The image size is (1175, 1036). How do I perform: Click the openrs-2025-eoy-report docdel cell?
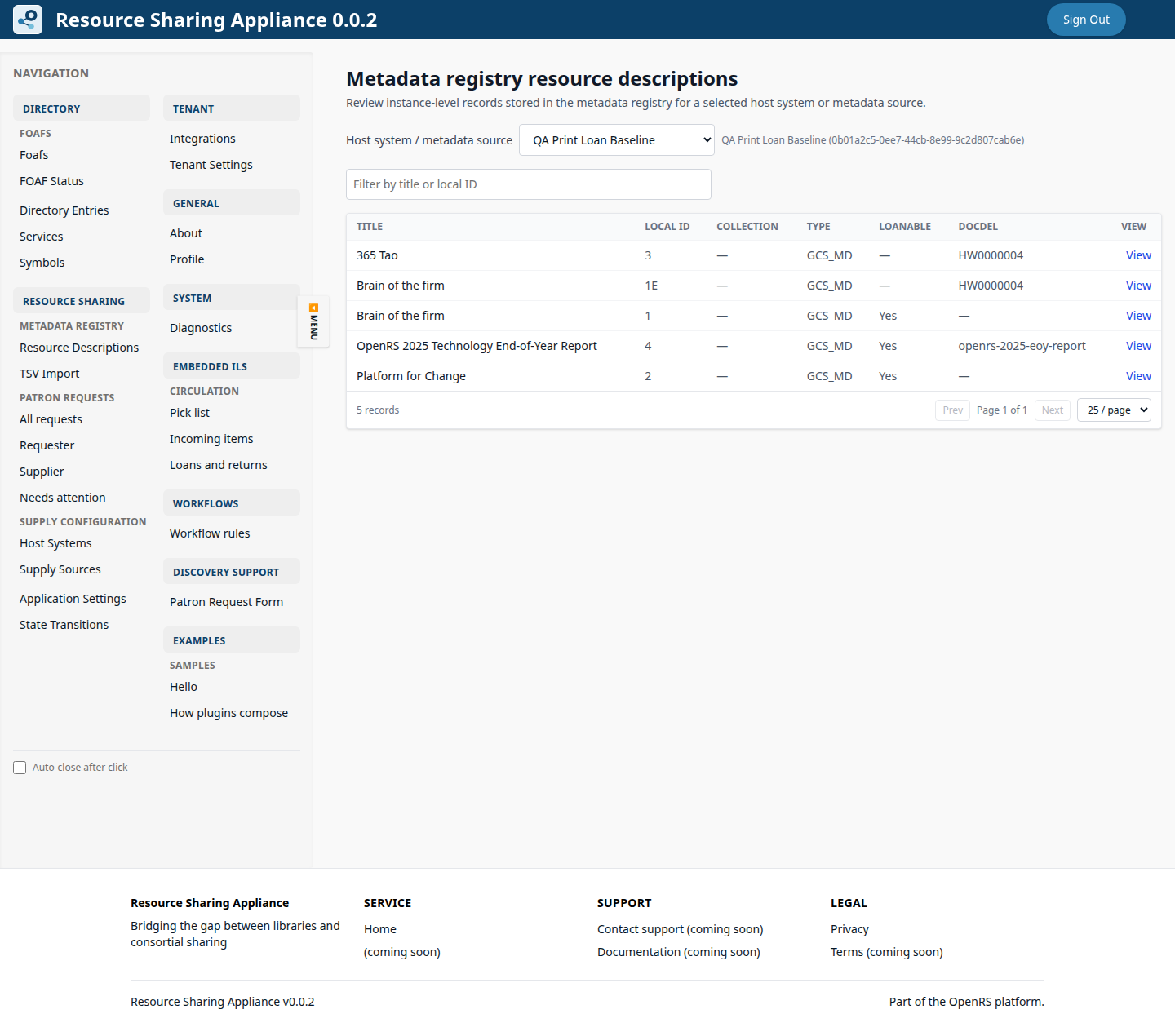pos(1022,346)
